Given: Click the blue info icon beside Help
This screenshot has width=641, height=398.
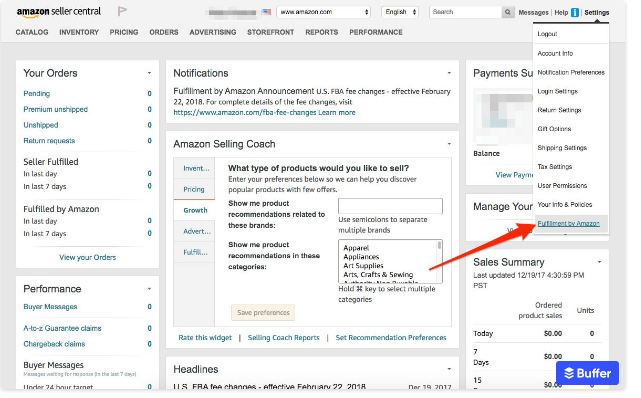Looking at the screenshot, I should point(575,13).
